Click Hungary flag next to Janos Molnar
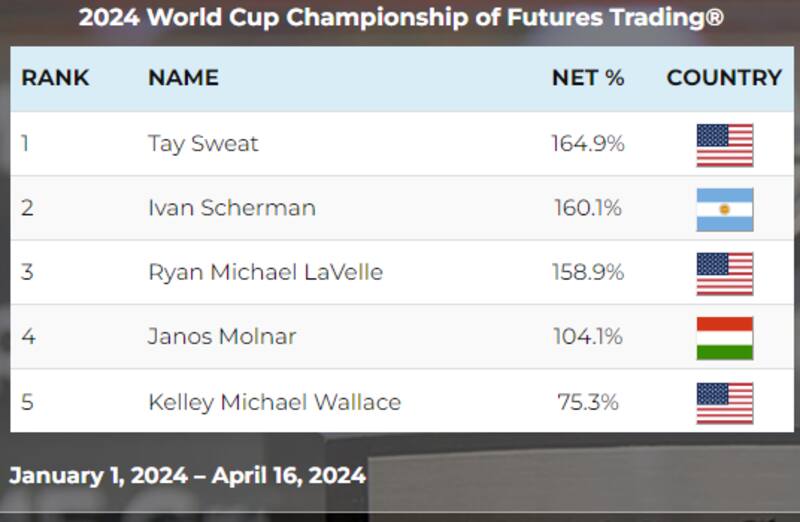 (x=724, y=338)
